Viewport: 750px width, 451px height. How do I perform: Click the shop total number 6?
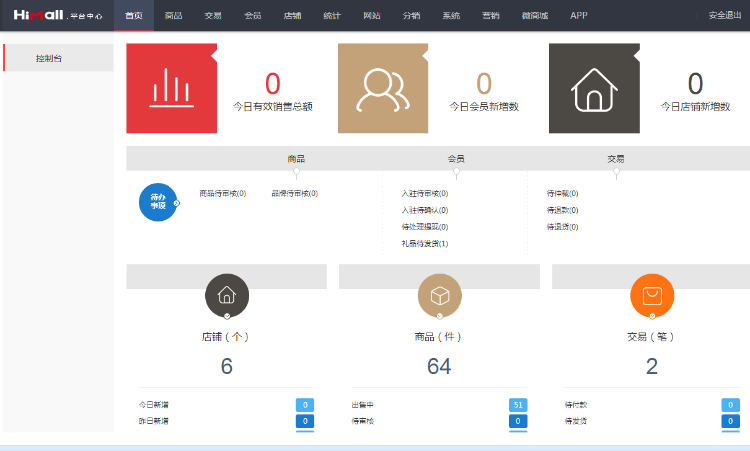227,366
